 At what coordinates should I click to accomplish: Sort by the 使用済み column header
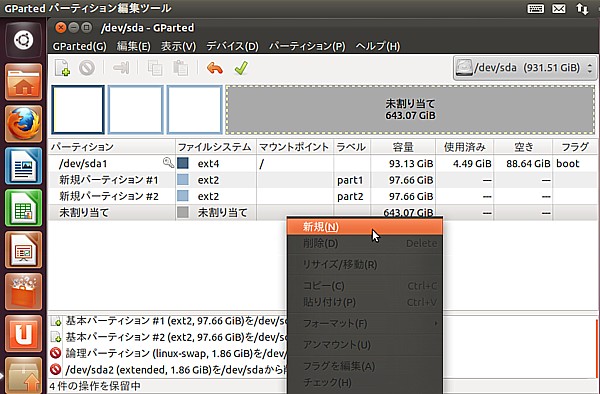click(465, 147)
